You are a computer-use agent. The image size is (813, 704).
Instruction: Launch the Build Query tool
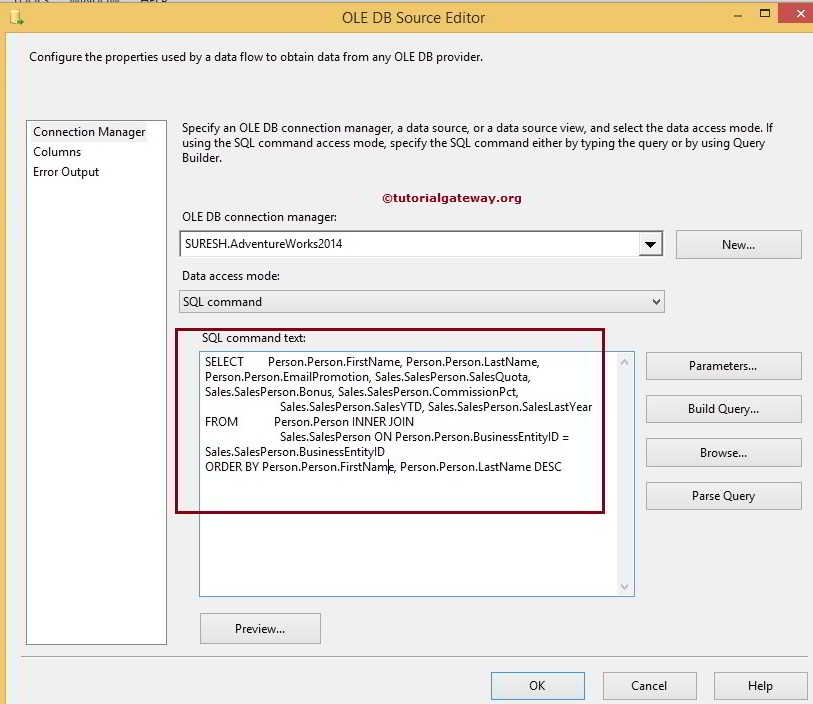723,409
